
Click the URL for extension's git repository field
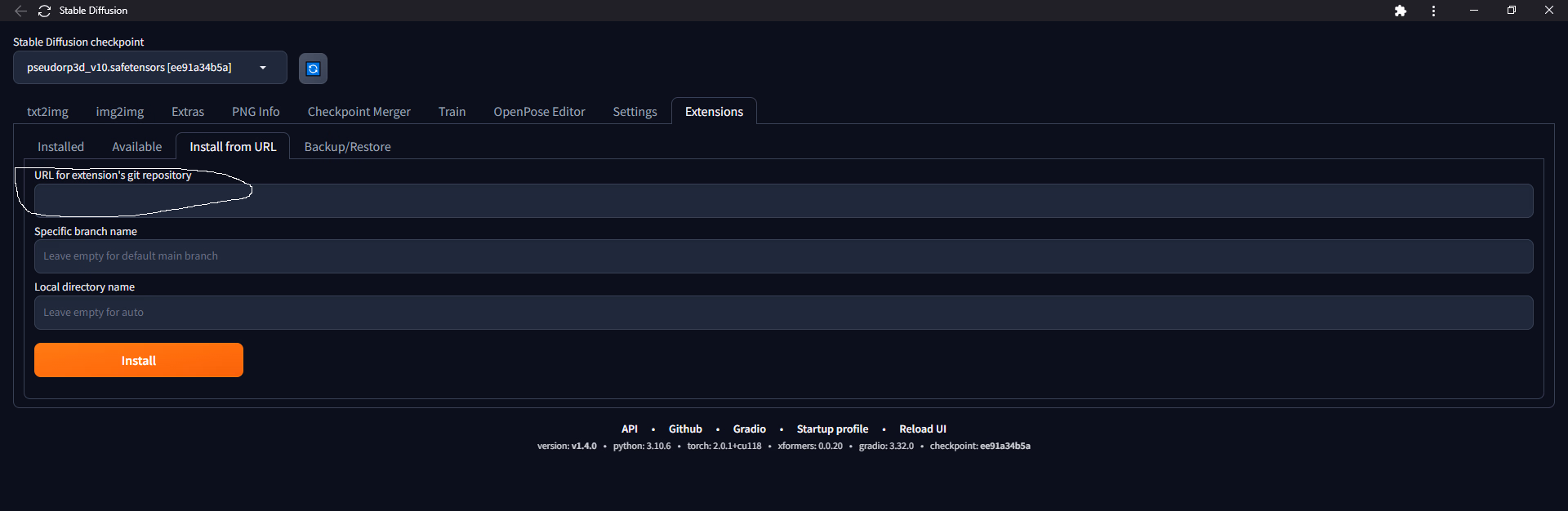pyautogui.click(x=783, y=201)
